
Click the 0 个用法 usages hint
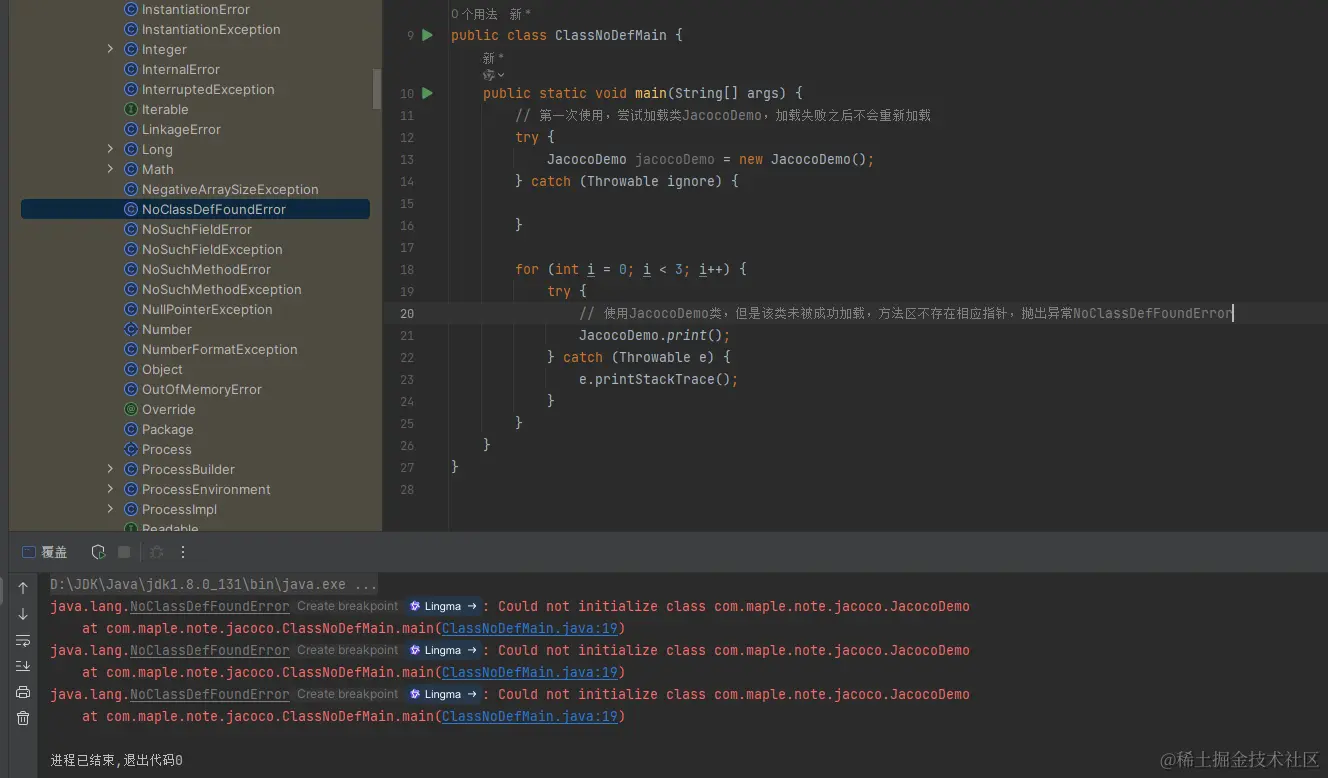474,14
